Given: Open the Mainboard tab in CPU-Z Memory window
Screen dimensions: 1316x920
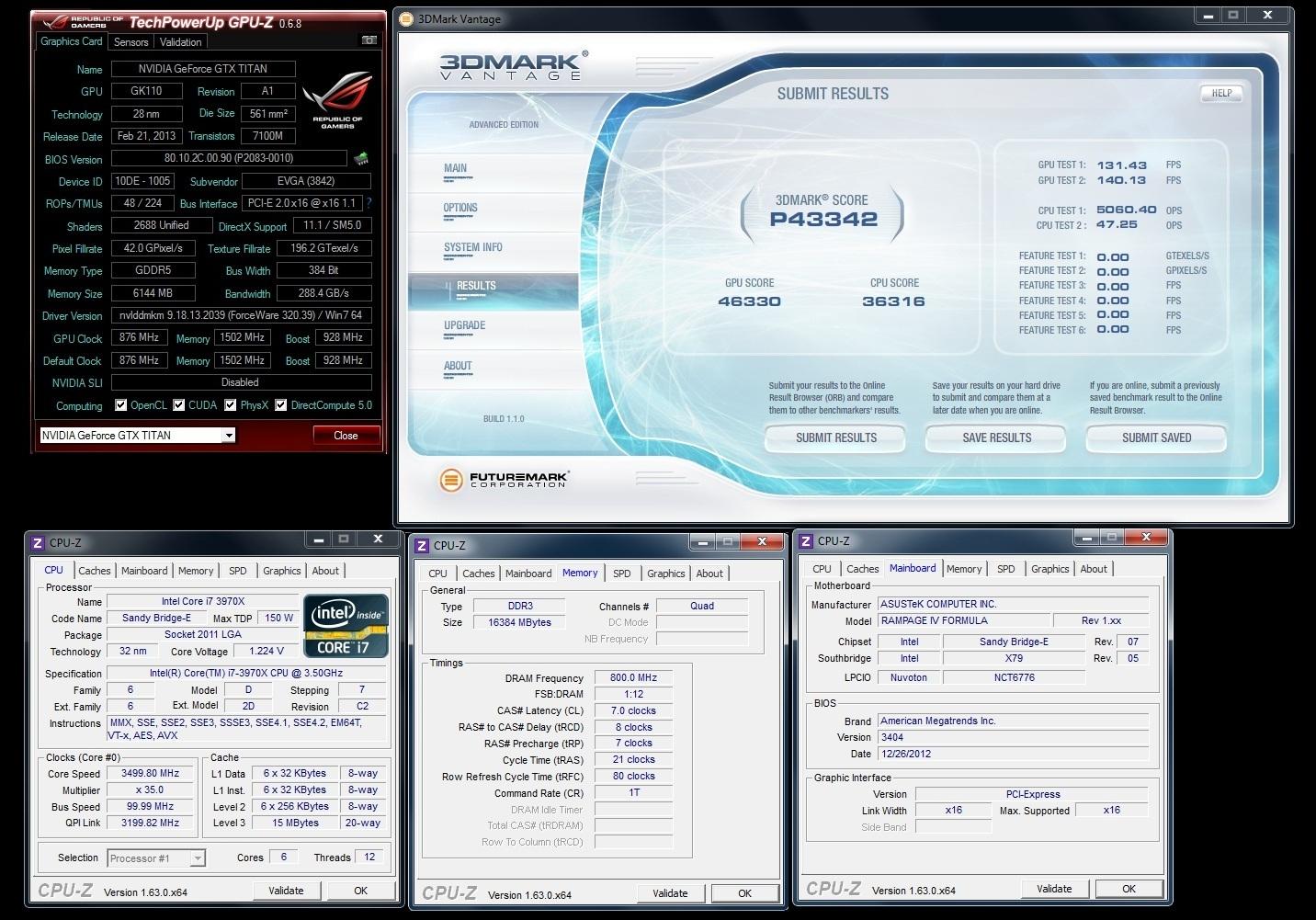Looking at the screenshot, I should (x=528, y=574).
